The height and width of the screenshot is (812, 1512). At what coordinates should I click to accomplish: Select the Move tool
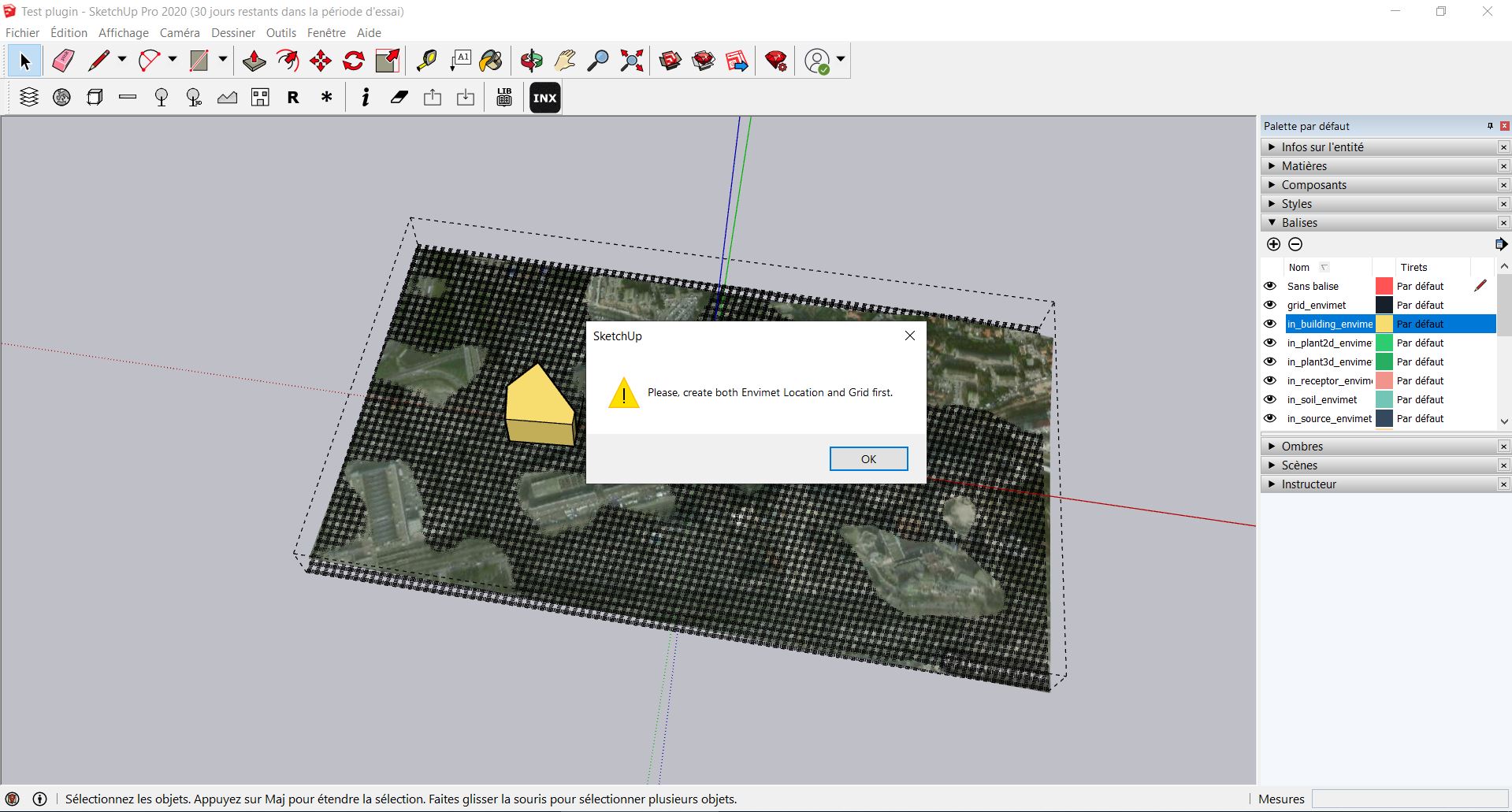[320, 60]
